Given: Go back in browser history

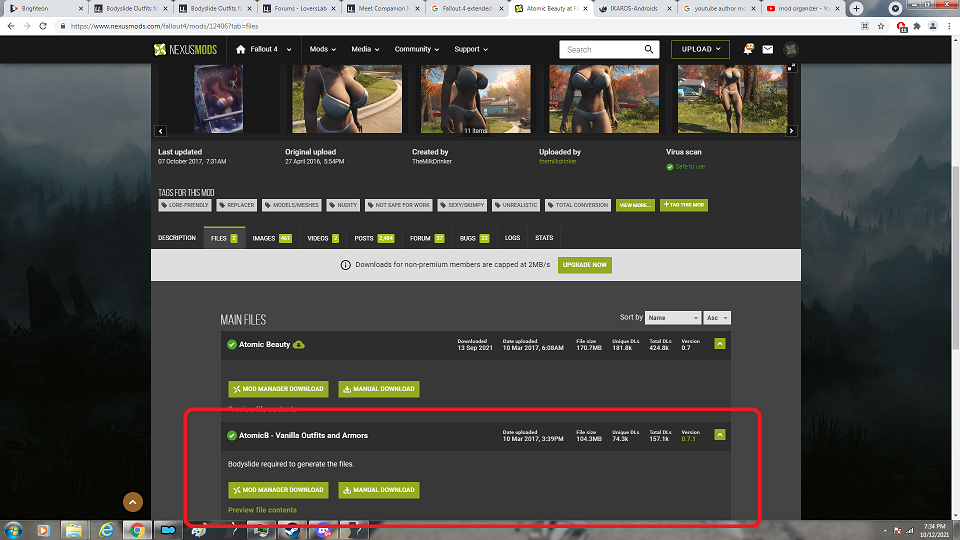Looking at the screenshot, I should (x=11, y=26).
